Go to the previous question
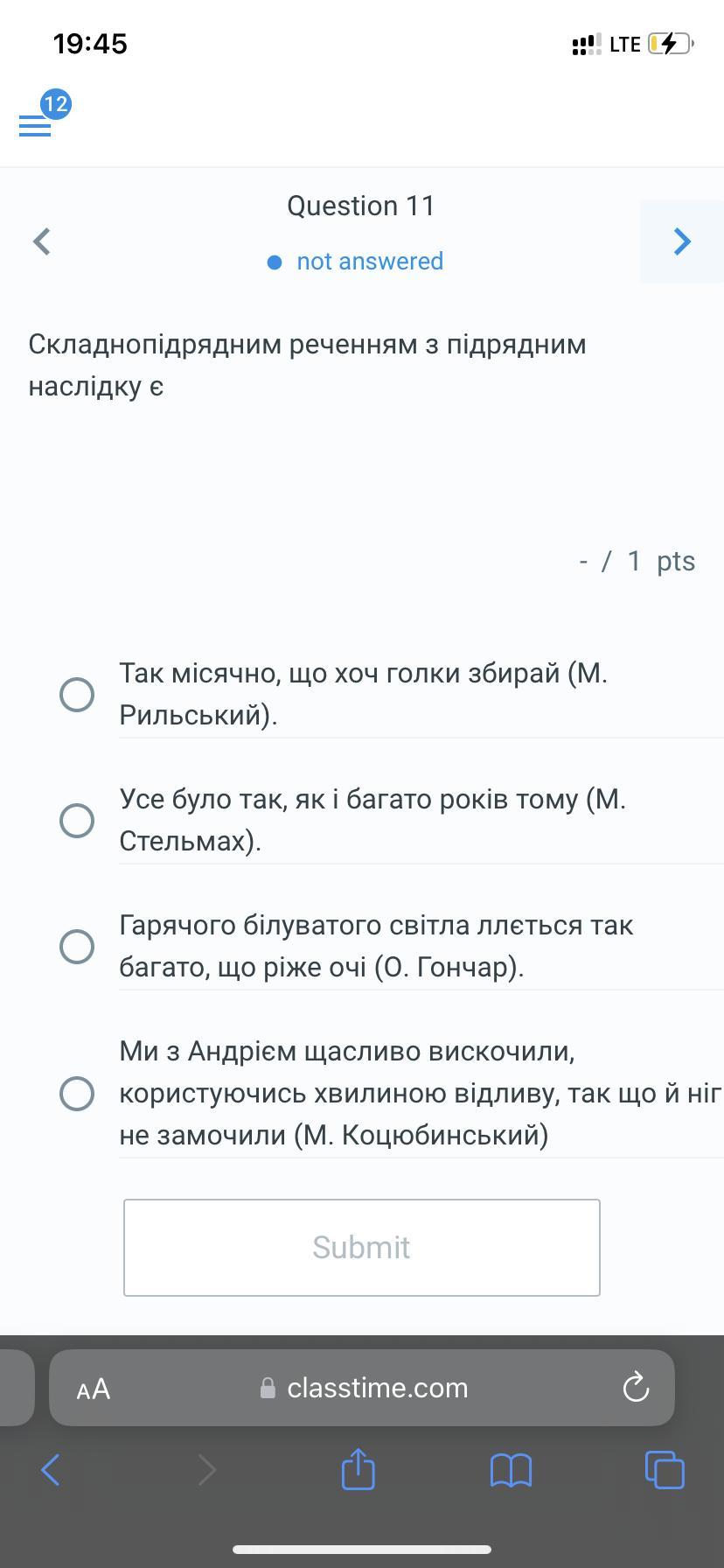Viewport: 724px width, 1568px height. pos(42,241)
